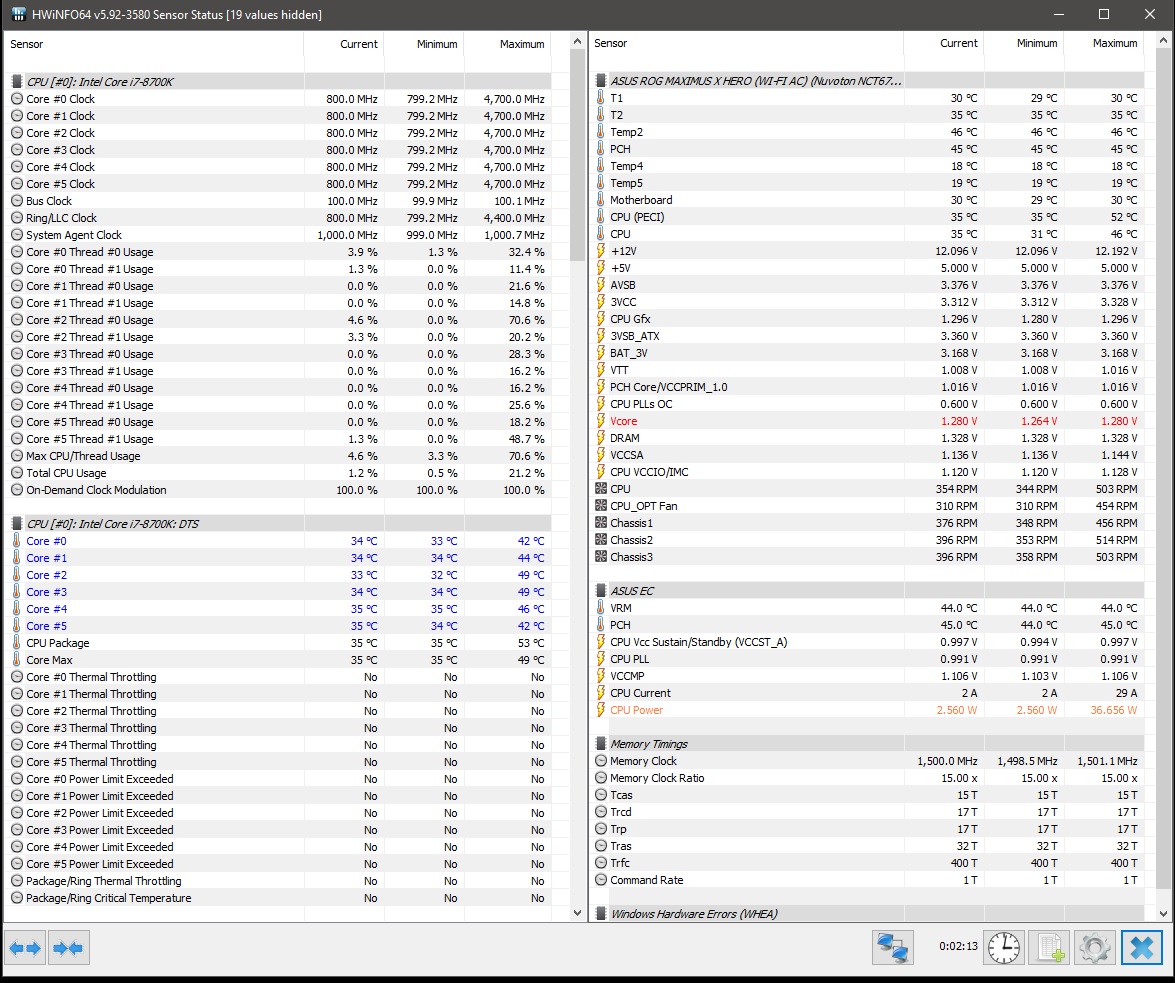Click right panel Maximum column header

tap(1104, 43)
